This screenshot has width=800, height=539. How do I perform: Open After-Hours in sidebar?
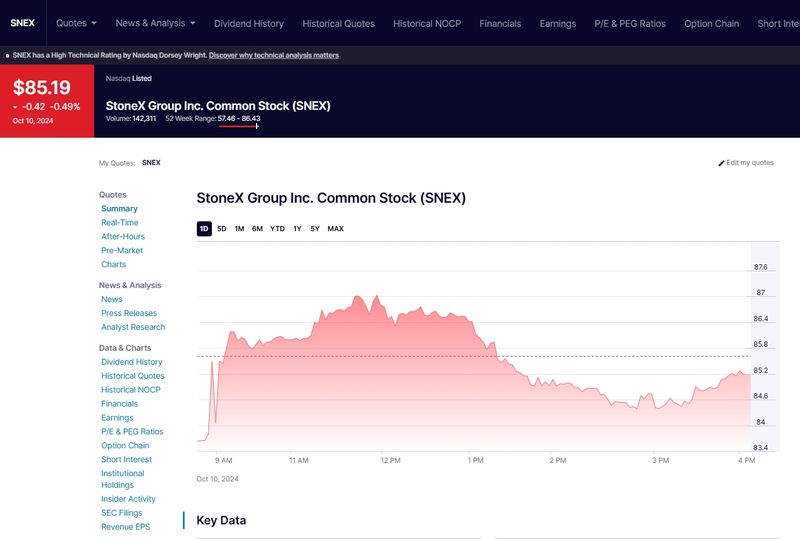coord(123,236)
